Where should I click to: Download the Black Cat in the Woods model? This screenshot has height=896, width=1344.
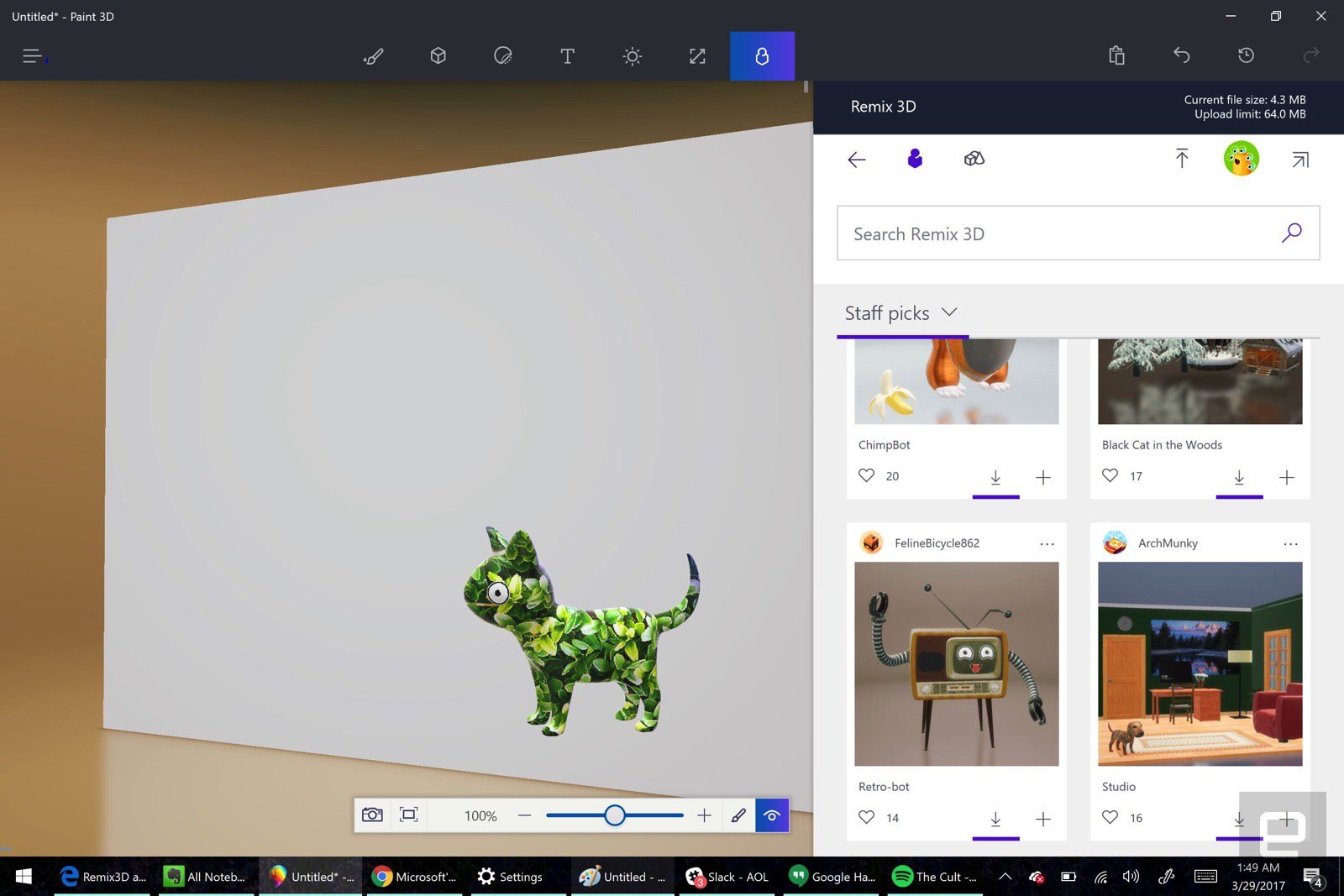tap(1239, 477)
